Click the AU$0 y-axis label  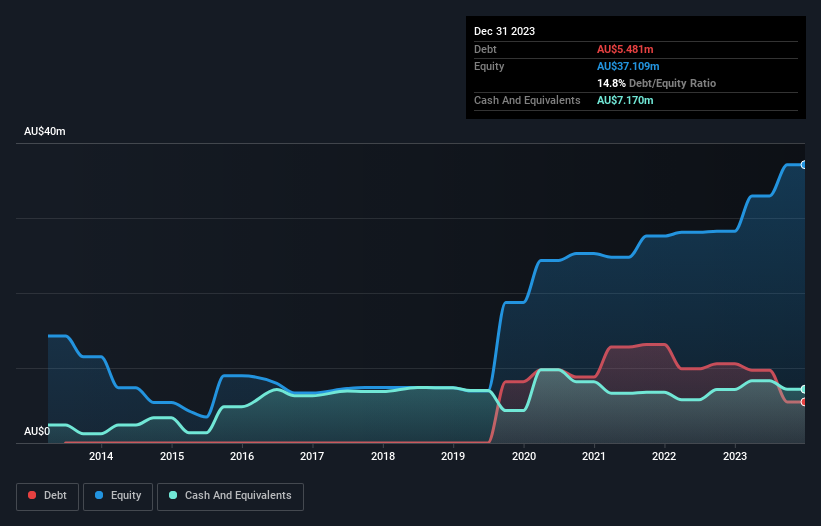(x=37, y=431)
